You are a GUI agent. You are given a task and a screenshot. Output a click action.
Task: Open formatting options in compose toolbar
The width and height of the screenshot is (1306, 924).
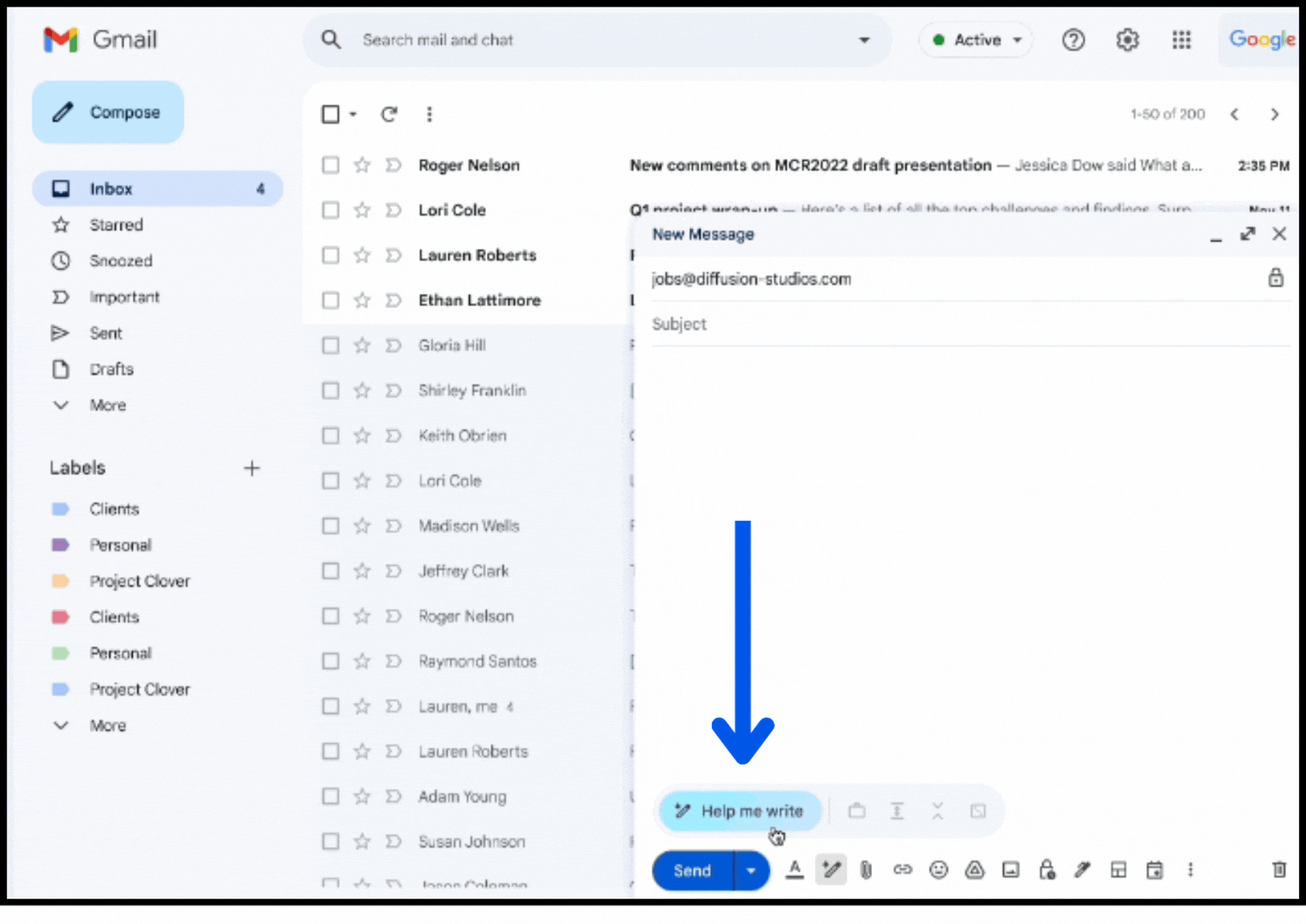point(794,870)
